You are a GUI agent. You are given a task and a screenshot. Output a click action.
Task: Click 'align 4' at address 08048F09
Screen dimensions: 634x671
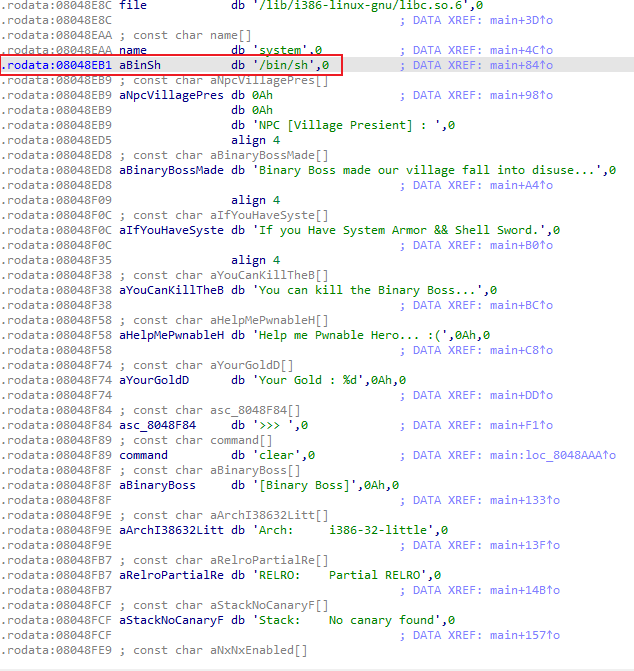click(255, 200)
